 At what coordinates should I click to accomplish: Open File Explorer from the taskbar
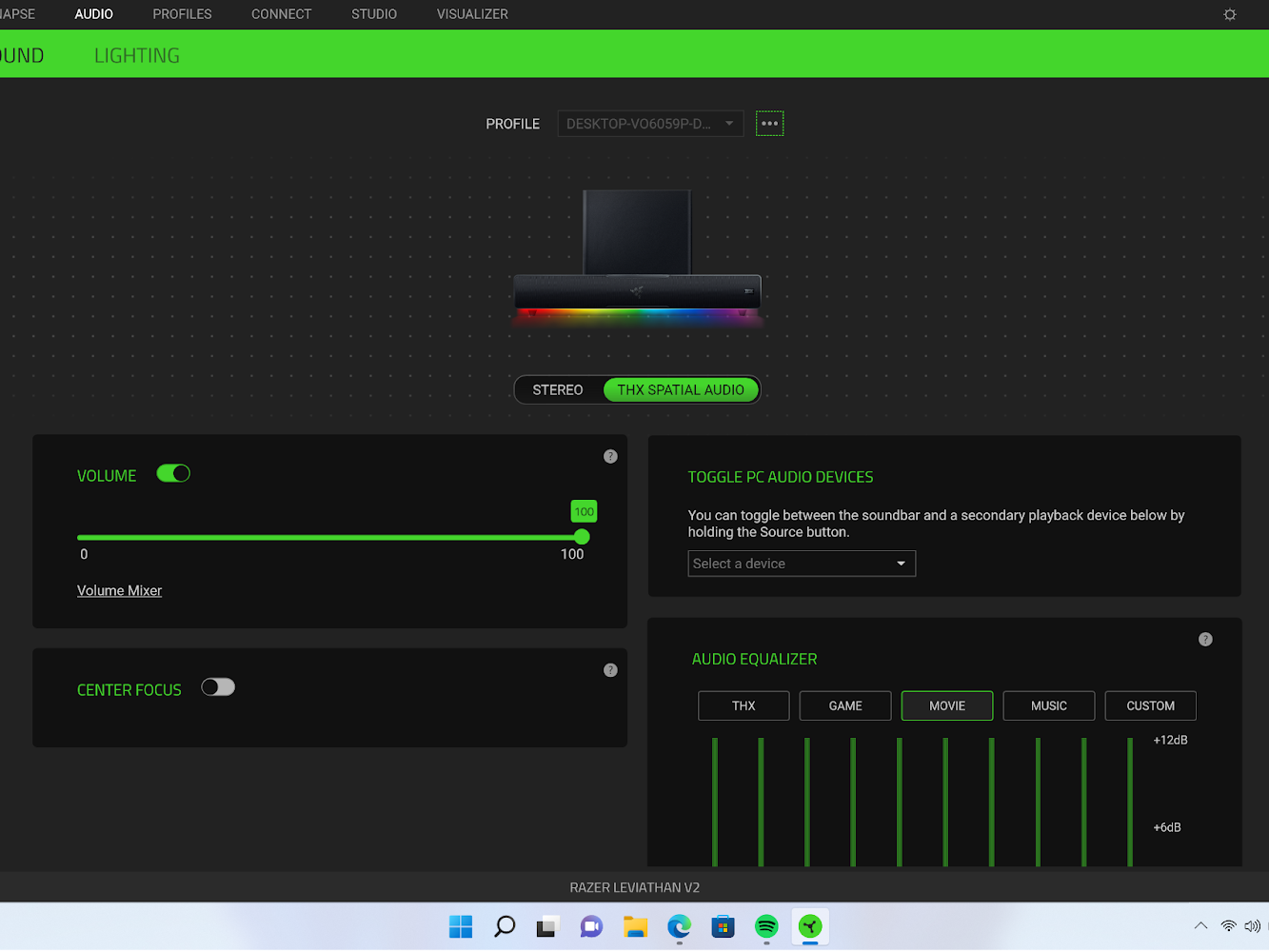(x=635, y=926)
